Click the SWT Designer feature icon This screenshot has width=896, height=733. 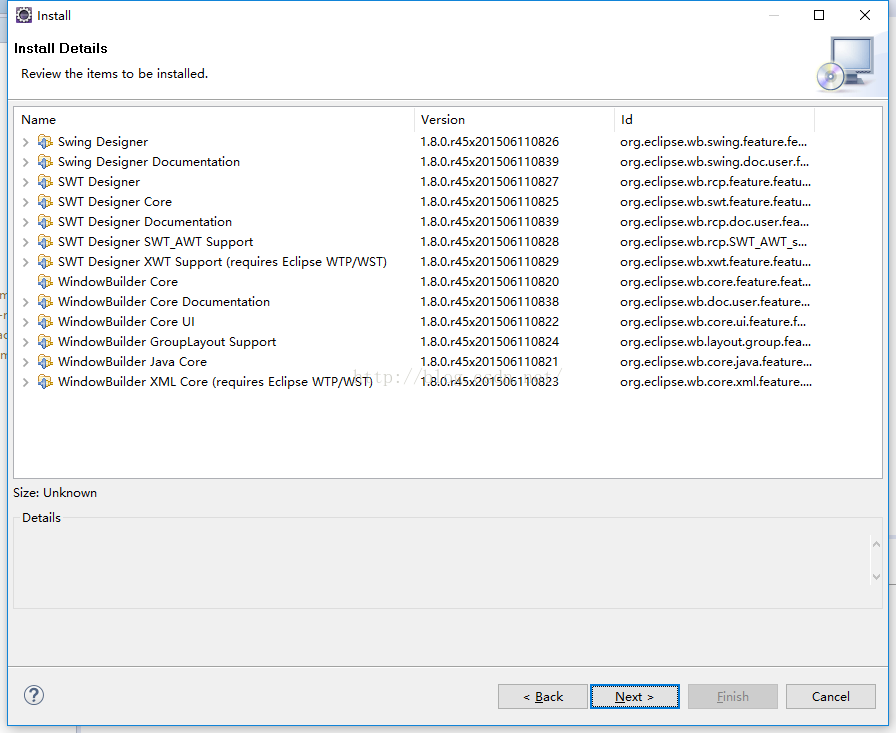pyautogui.click(x=45, y=181)
